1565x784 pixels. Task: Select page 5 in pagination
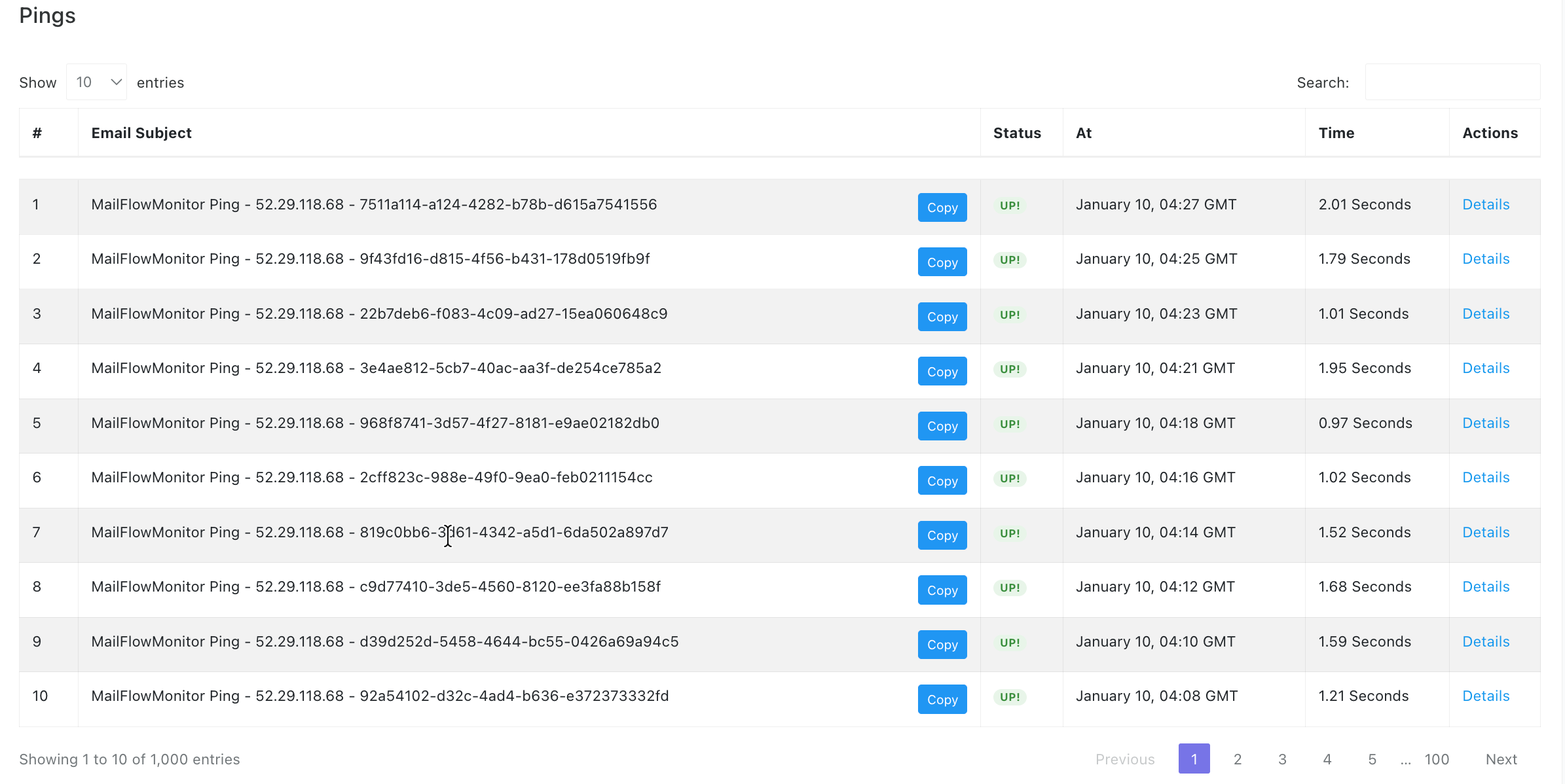[x=1372, y=759]
